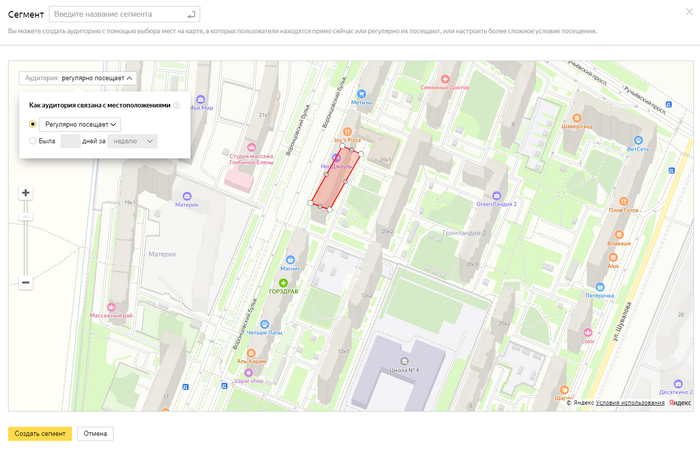The height and width of the screenshot is (450, 700).
Task: Click the GreenЛандия 2 marker icon
Action: click(x=497, y=195)
